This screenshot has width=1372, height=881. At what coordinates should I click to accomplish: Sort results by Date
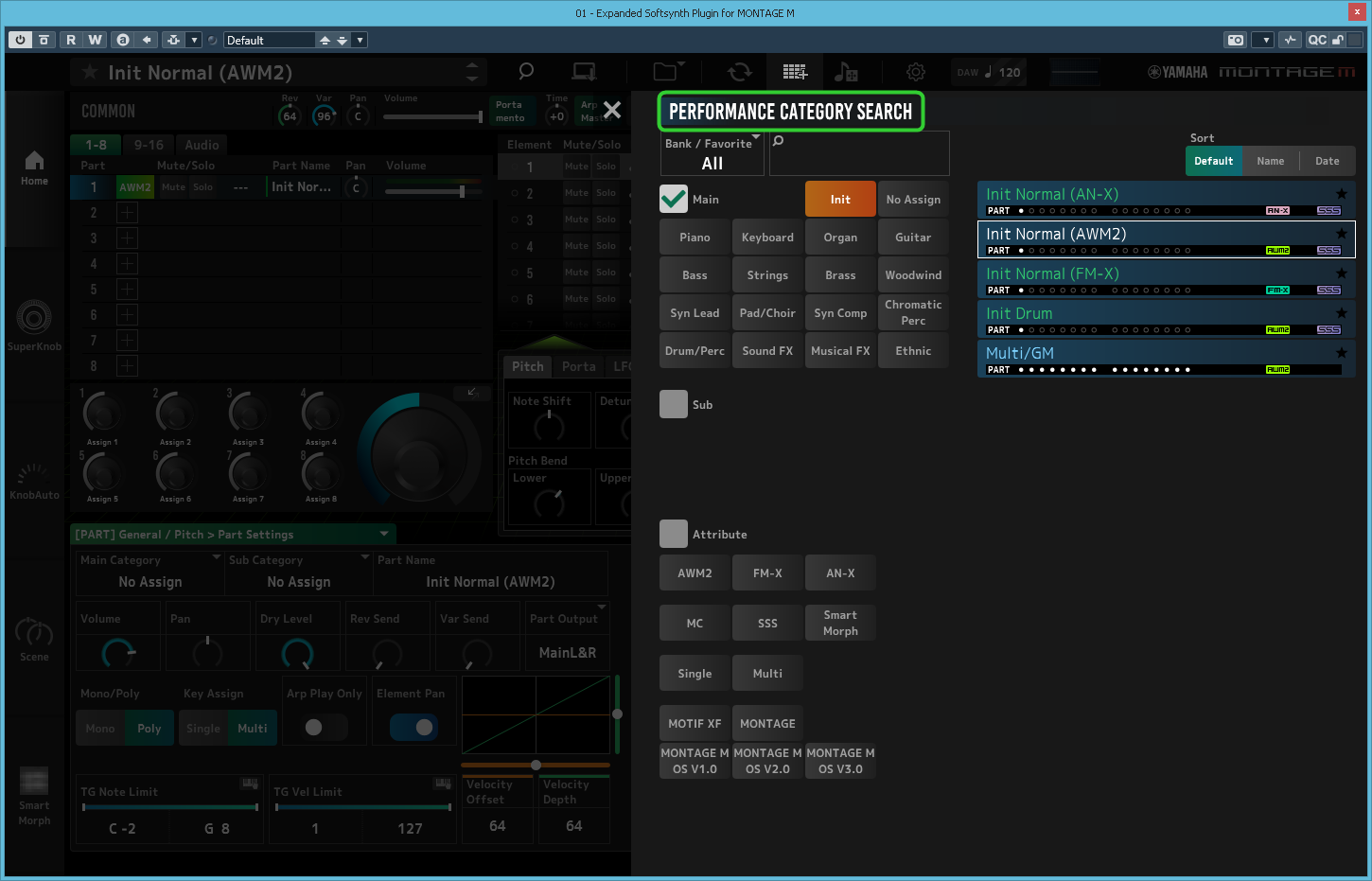[x=1327, y=161]
